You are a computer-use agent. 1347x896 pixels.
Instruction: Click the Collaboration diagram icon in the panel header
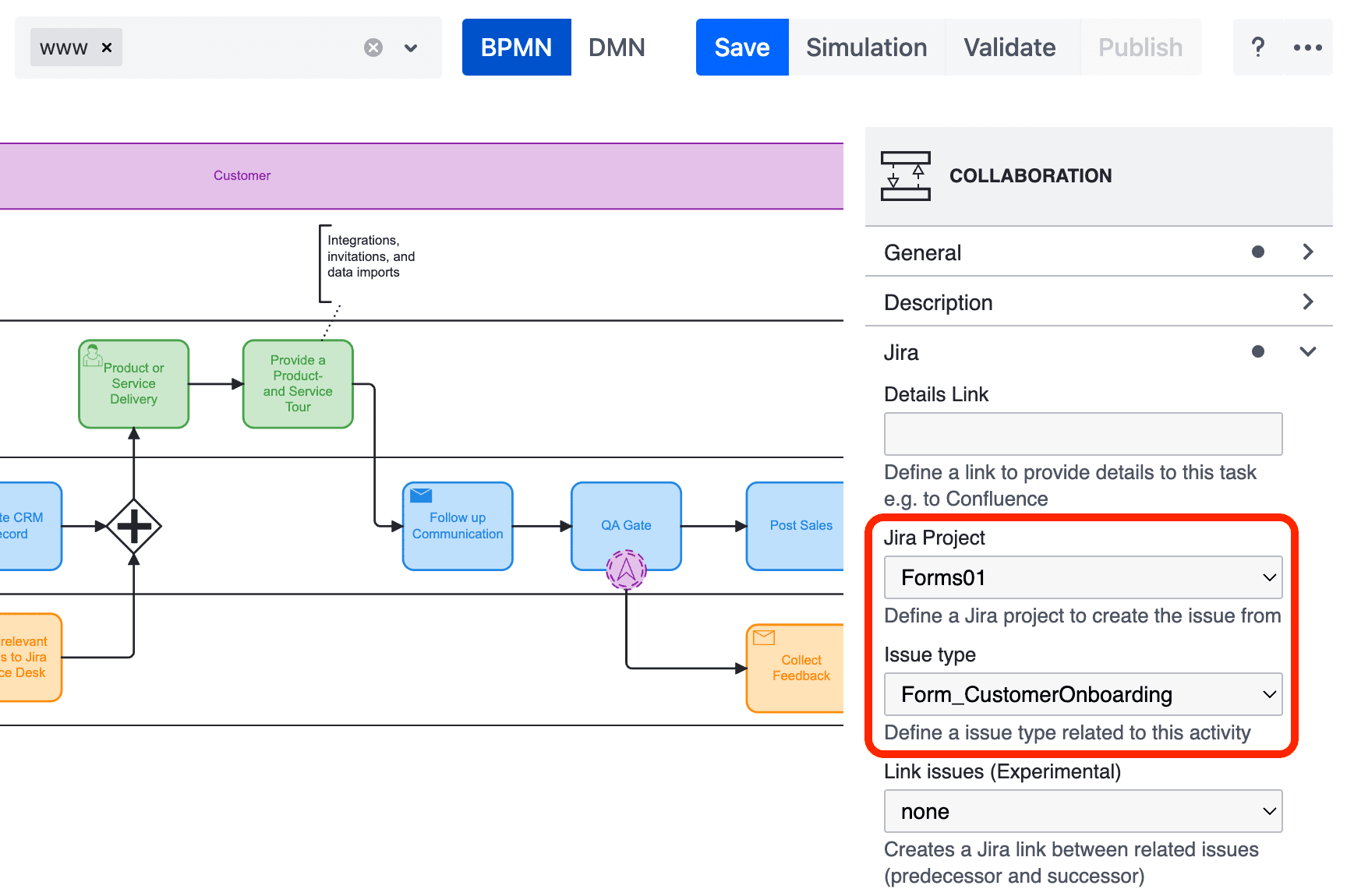(x=905, y=177)
